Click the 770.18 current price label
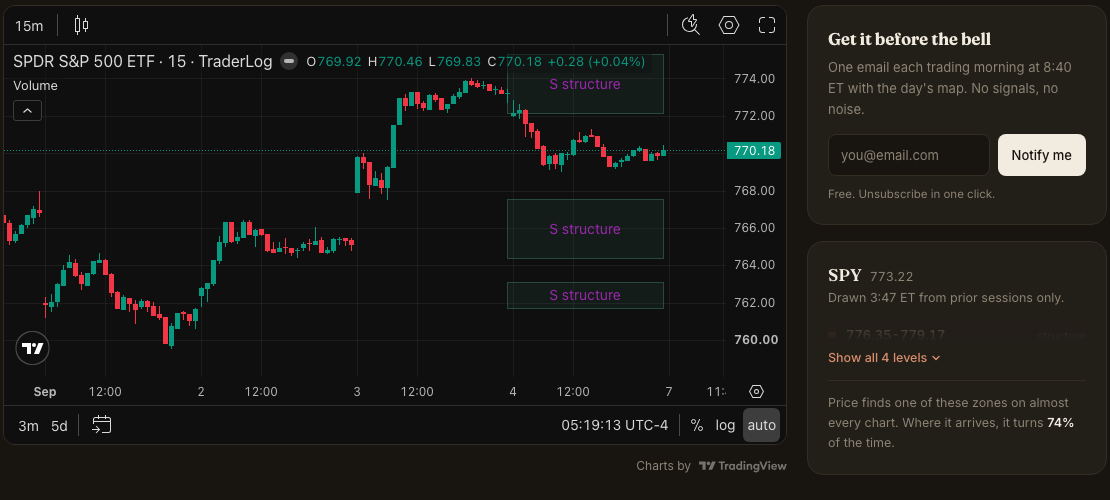Image resolution: width=1110 pixels, height=500 pixels. tap(753, 150)
